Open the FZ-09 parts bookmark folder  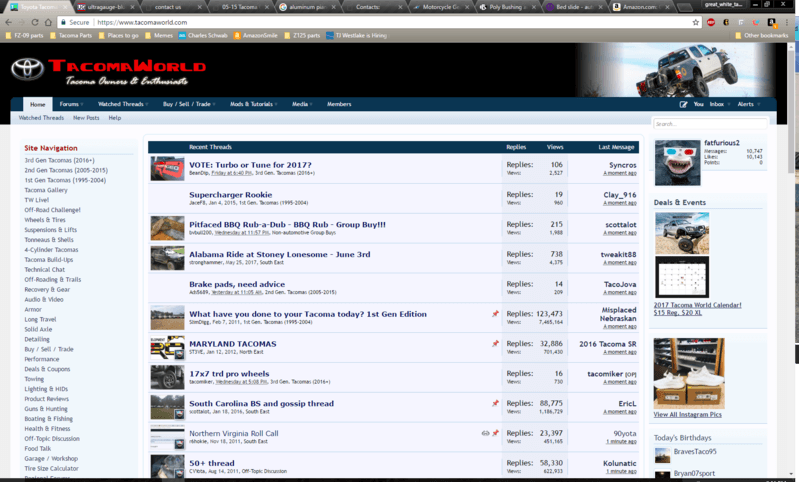(x=24, y=36)
